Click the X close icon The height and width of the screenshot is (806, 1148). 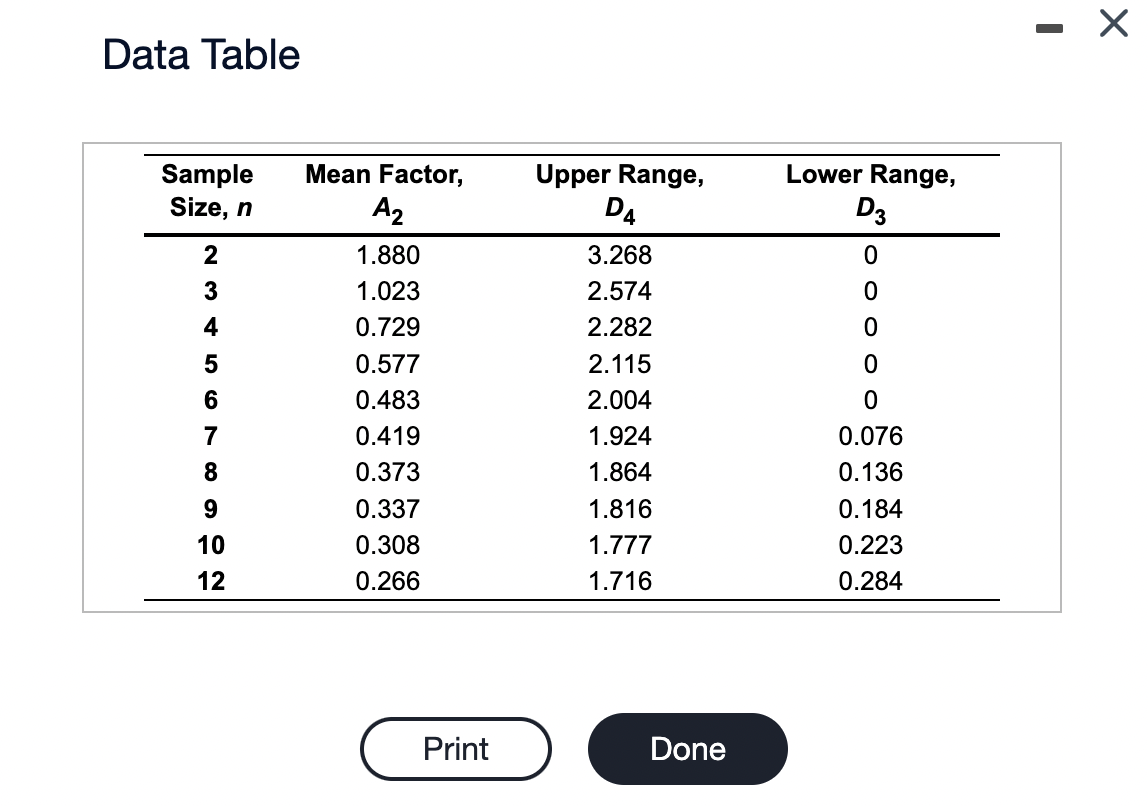pos(1113,24)
